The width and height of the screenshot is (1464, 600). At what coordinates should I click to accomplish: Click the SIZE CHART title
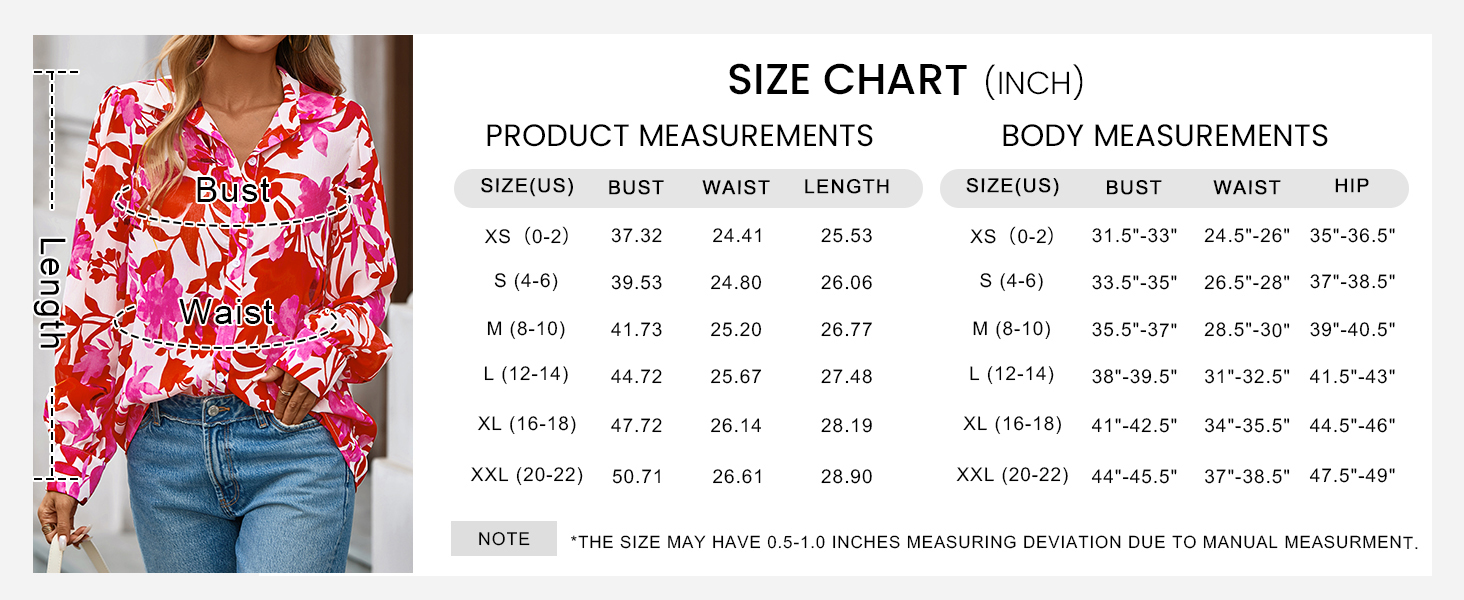[847, 81]
